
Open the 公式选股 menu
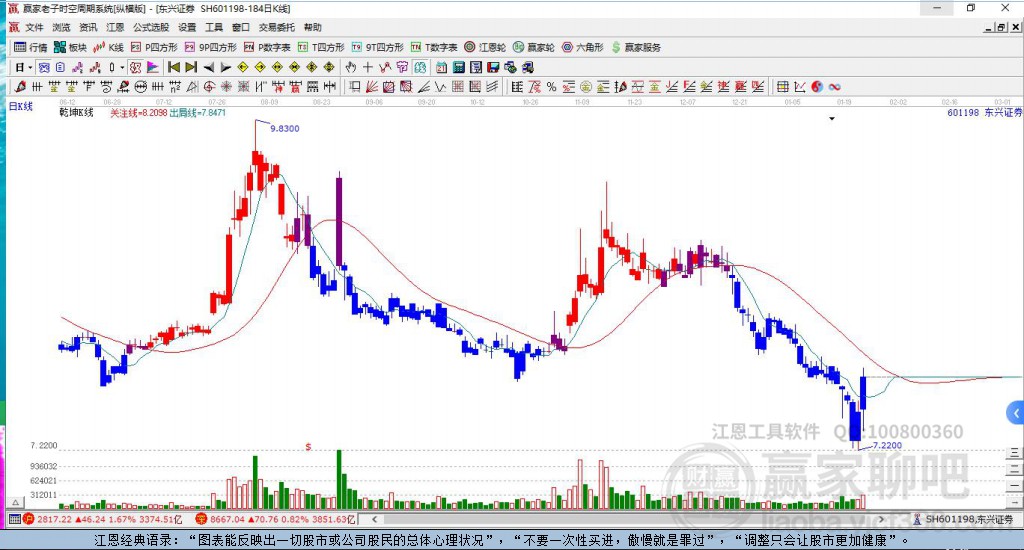click(151, 27)
